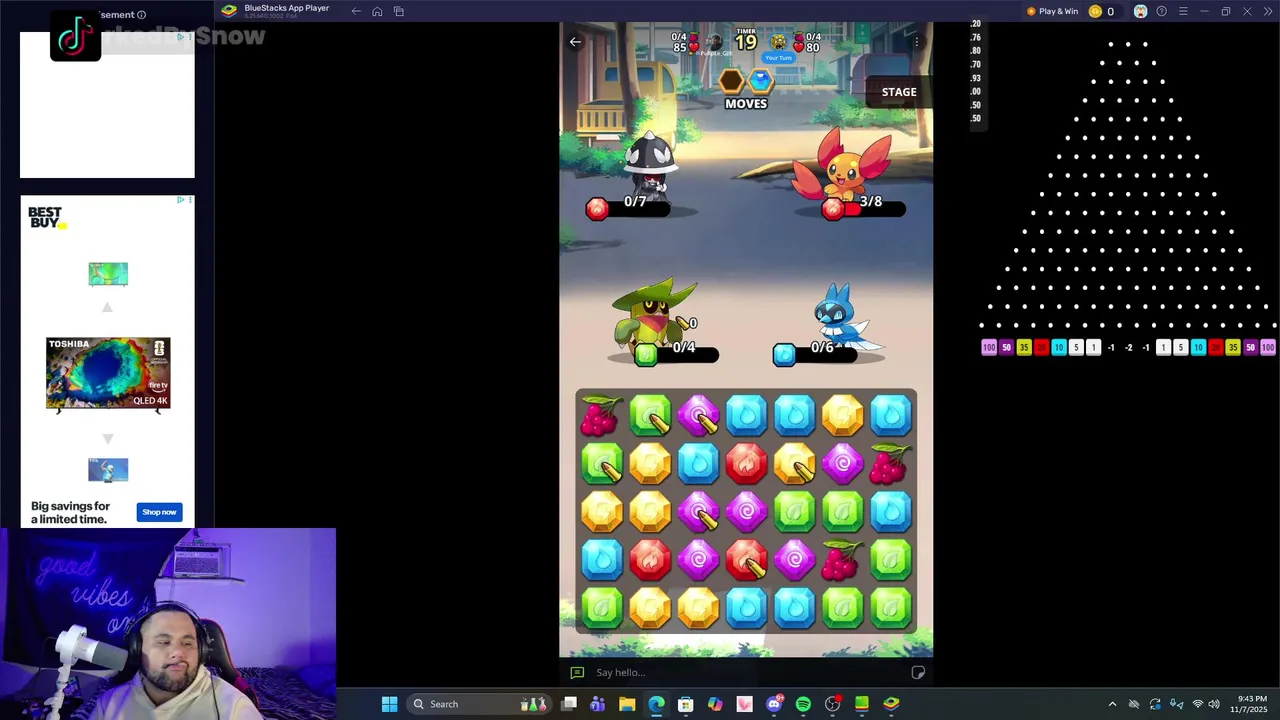Screen dimensions: 1280x720
Task: Tap the in-game back arrow
Action: pos(575,41)
